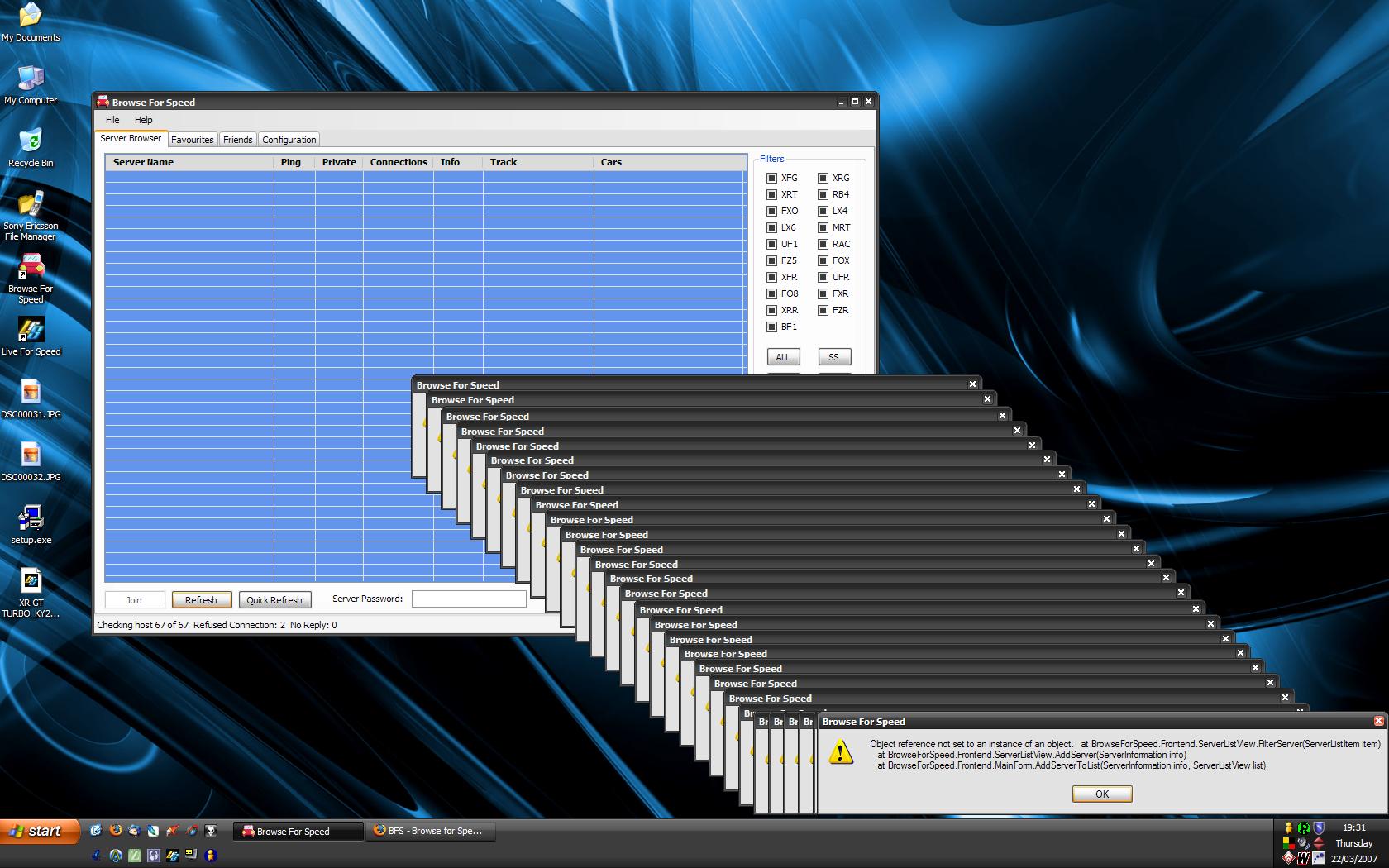Sort servers by the Server Name column
Viewport: 1389px width, 868px height.
pyautogui.click(x=189, y=162)
